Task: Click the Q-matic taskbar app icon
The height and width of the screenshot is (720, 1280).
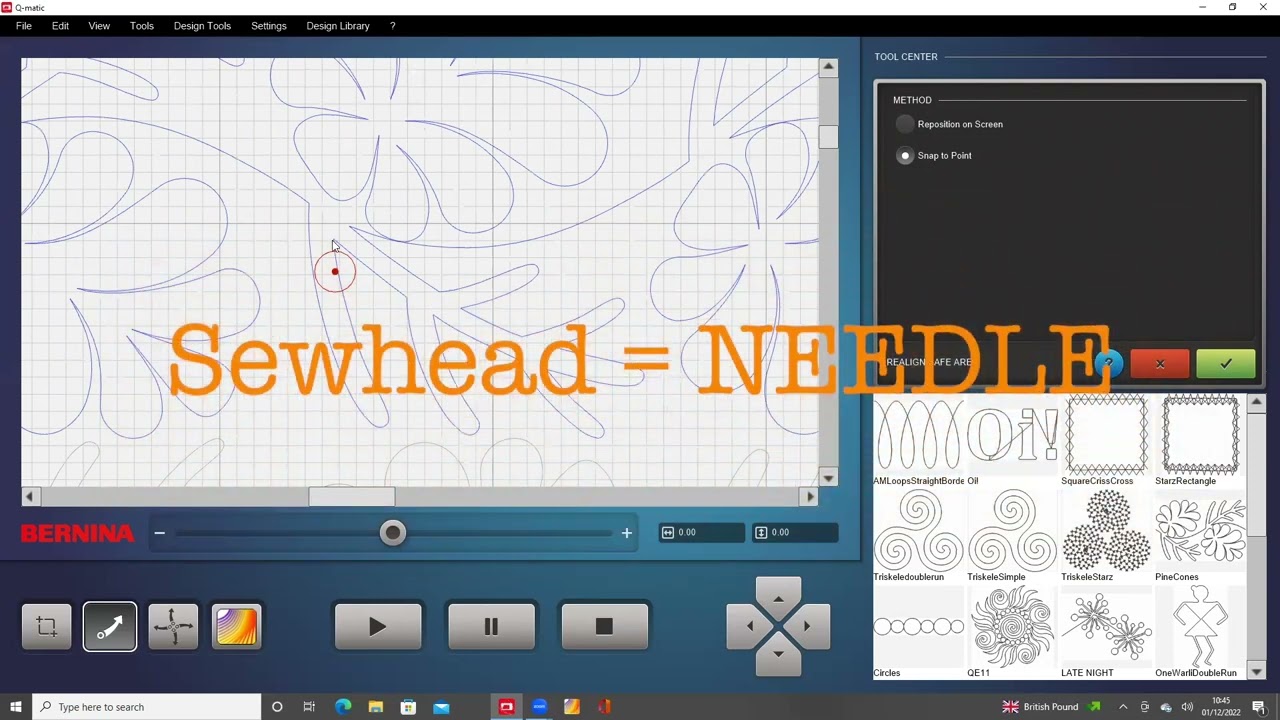Action: click(x=506, y=707)
